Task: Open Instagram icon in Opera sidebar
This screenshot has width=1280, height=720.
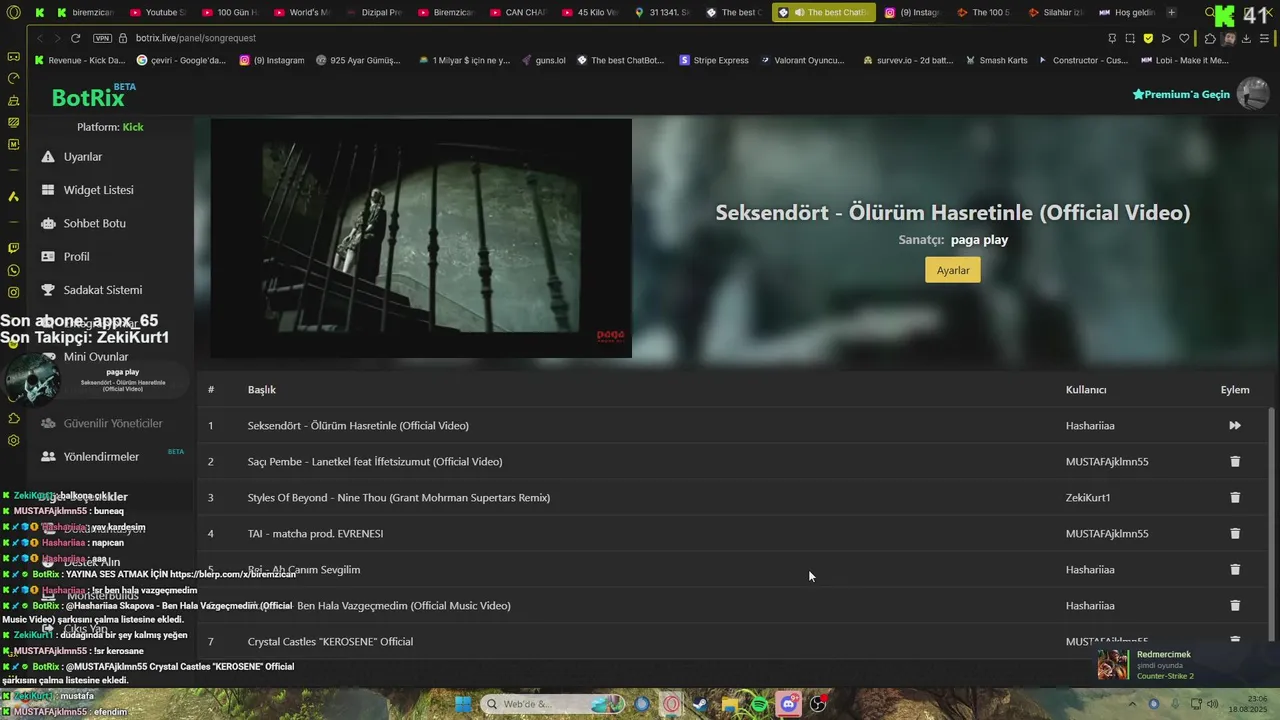Action: 13,292
